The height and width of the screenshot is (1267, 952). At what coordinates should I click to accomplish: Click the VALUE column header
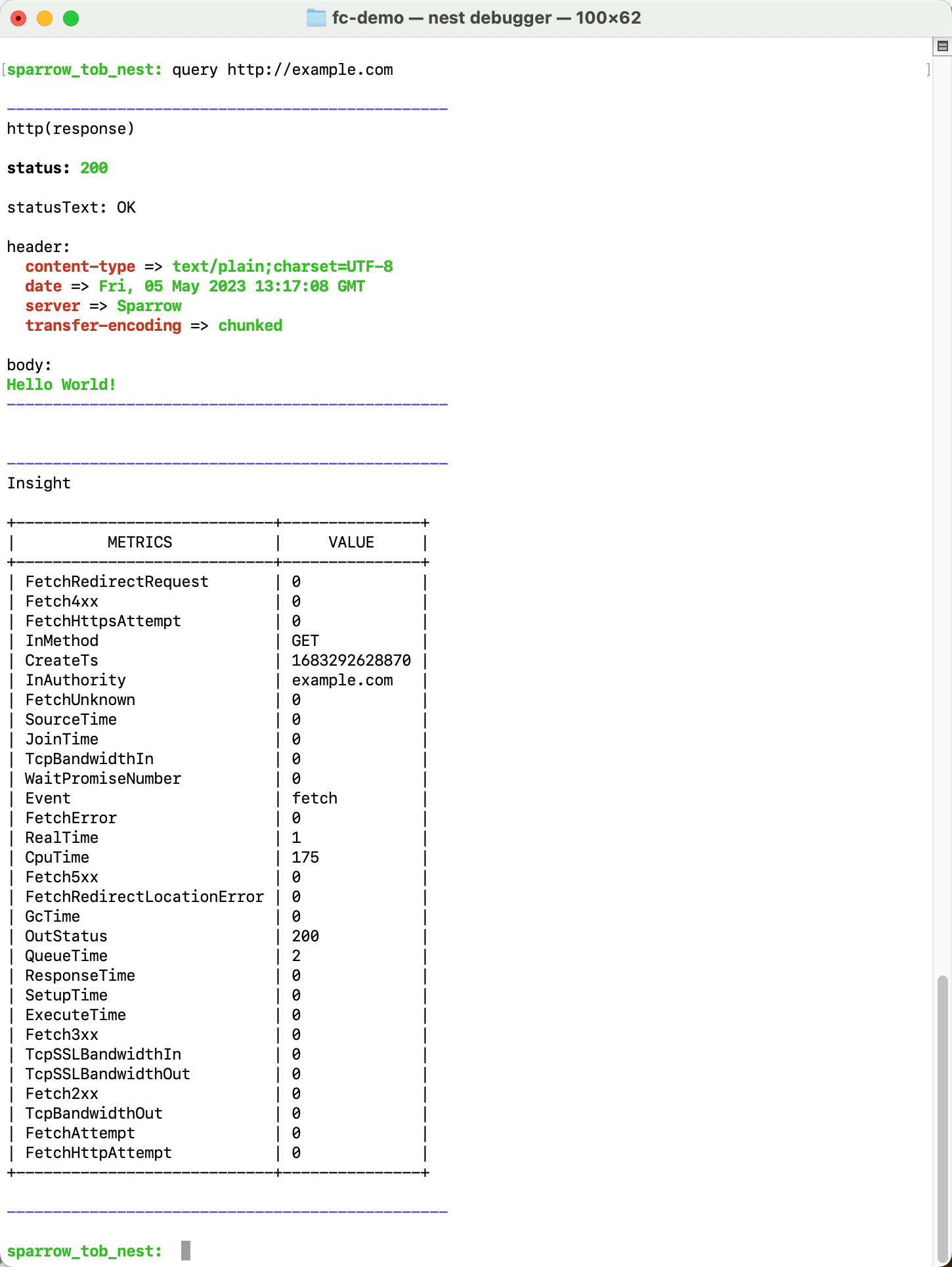pyautogui.click(x=351, y=542)
